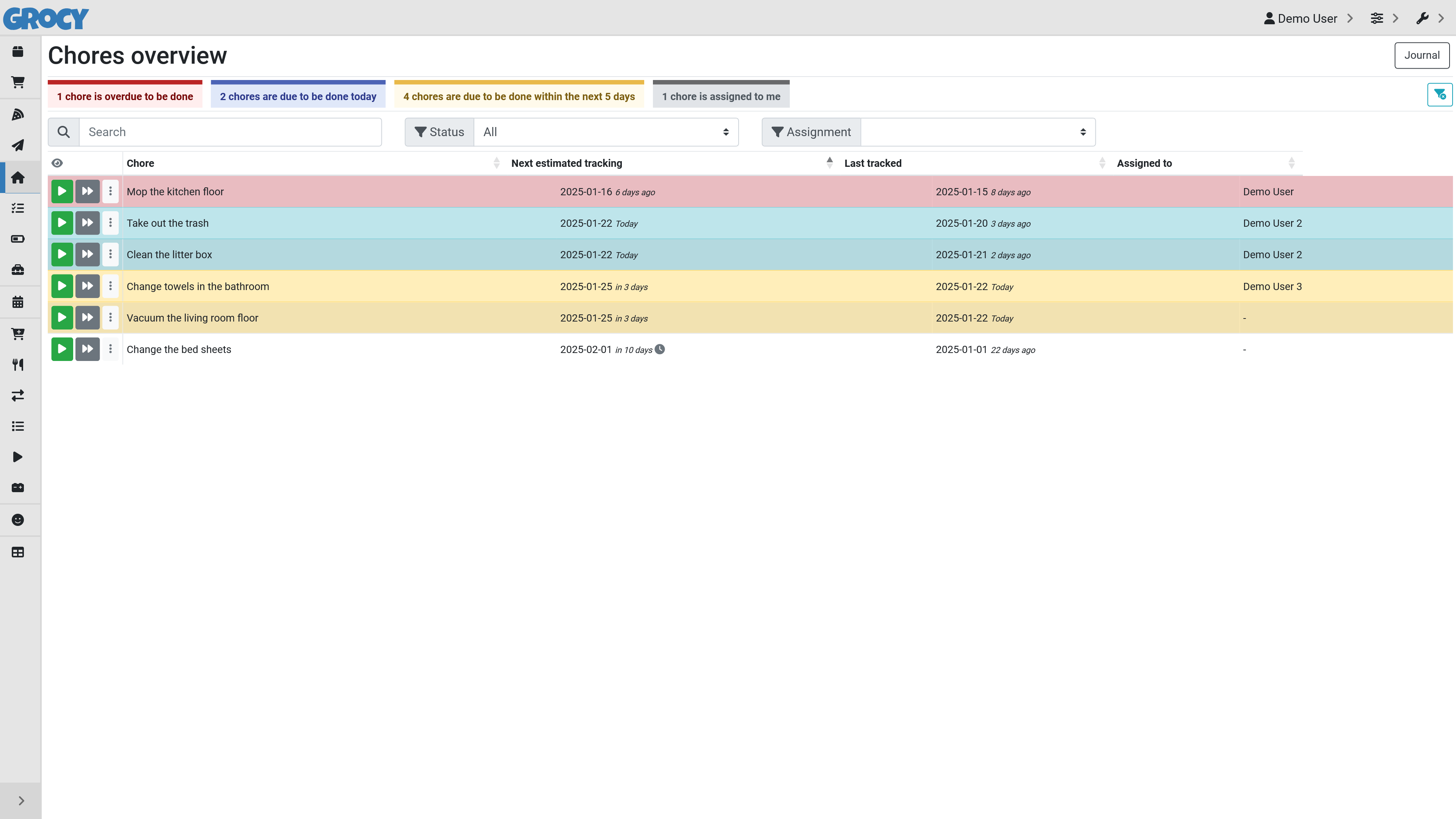Filter by chores due today banner
The image size is (1456, 819).
(x=298, y=97)
